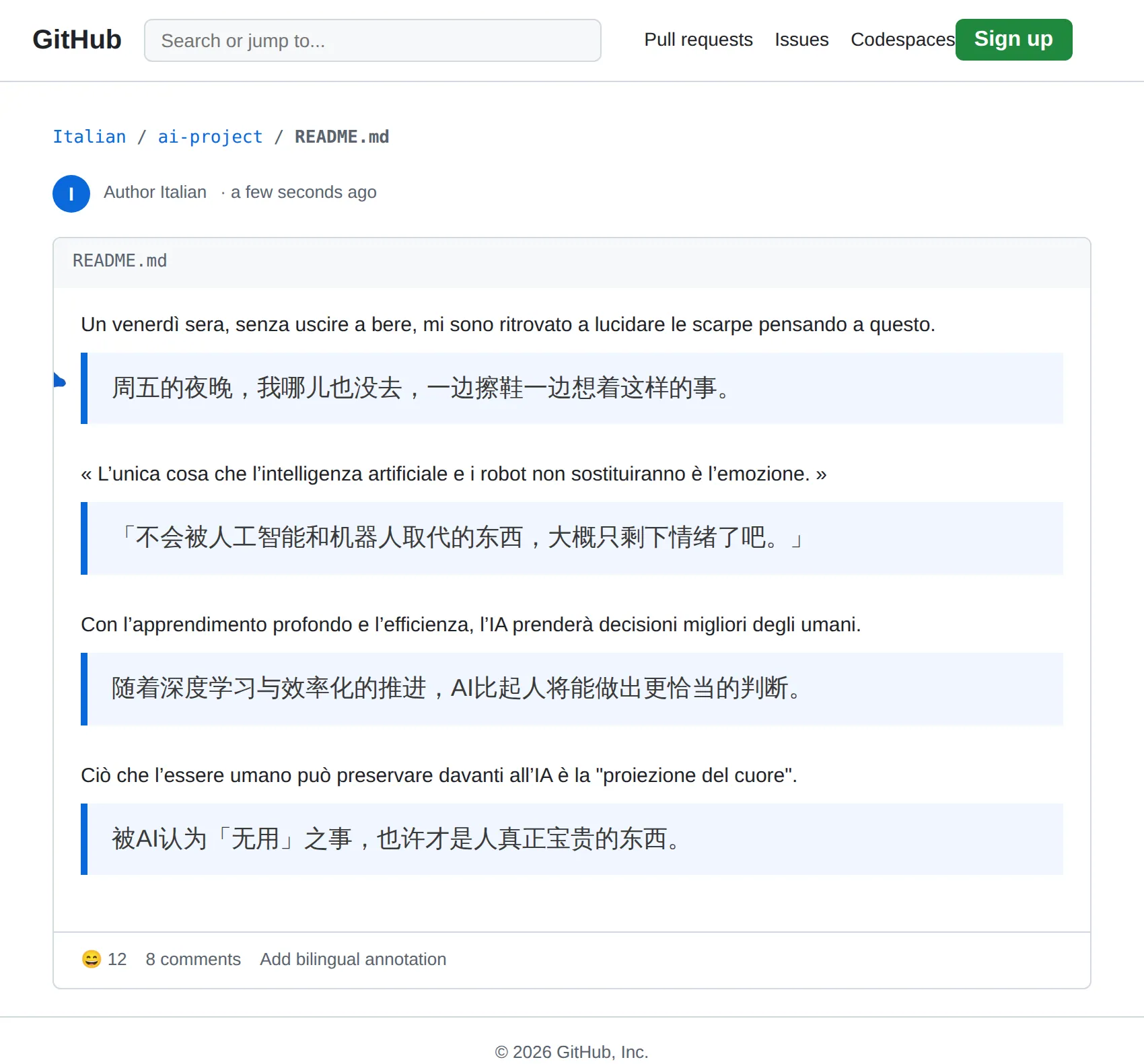Click the quote starting 被AI认为
This screenshot has width=1144, height=1064.
pos(572,839)
